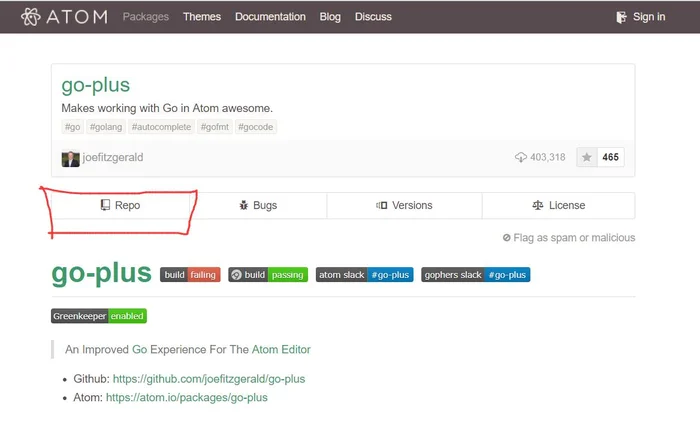The height and width of the screenshot is (433, 700).
Task: Open the atom.io packages go-plus URL
Action: coord(187,398)
